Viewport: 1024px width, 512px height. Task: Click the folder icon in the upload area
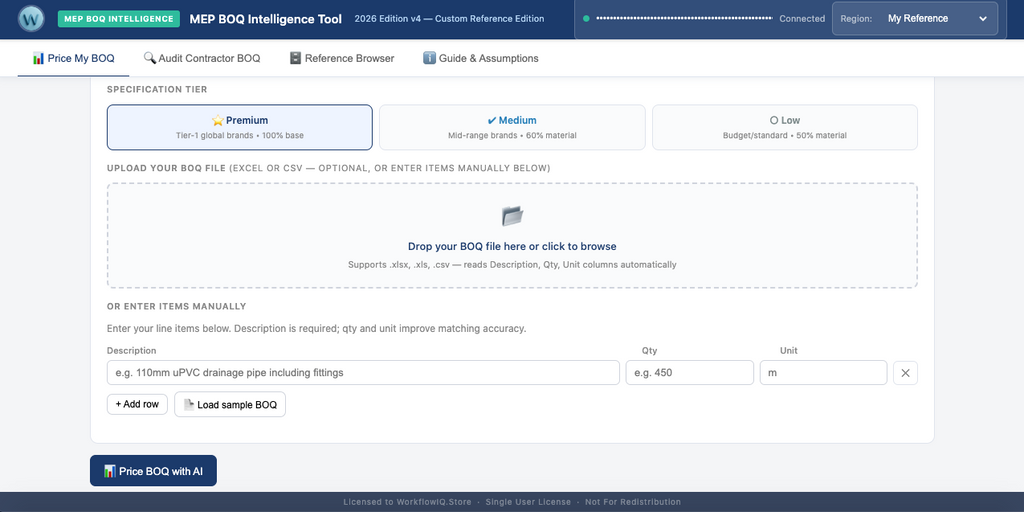tap(512, 216)
